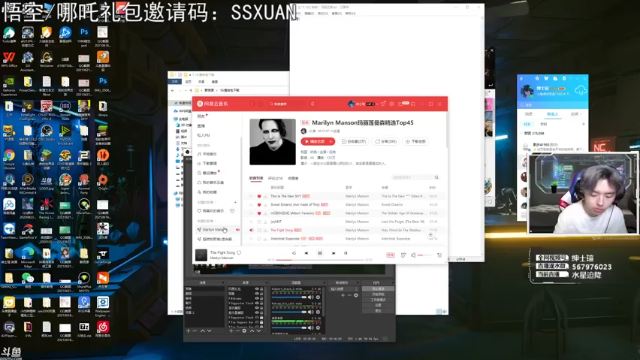Adjust the music player volume slider
This screenshot has width=640, height=360.
point(425,255)
